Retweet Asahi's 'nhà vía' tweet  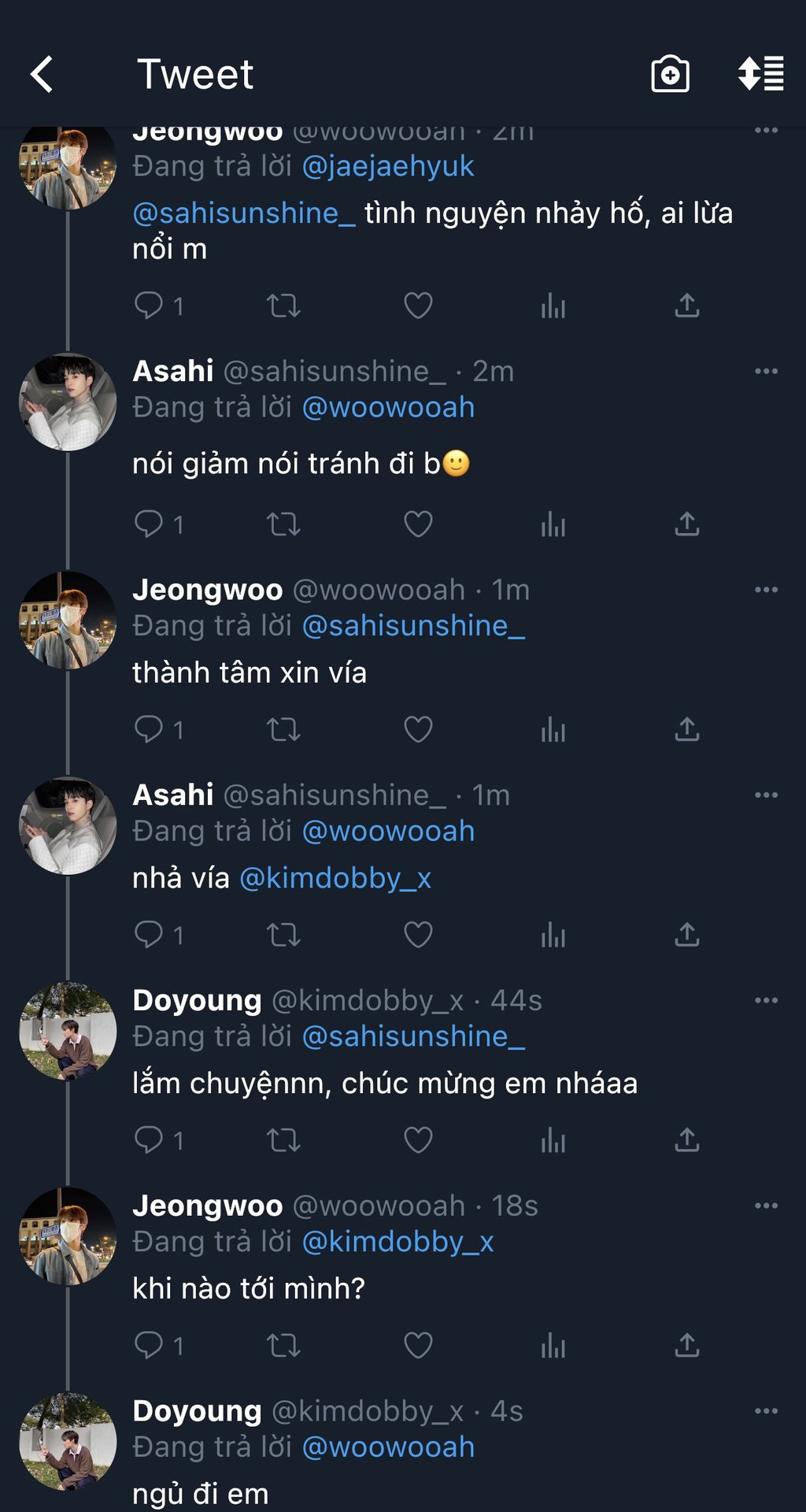click(283, 935)
